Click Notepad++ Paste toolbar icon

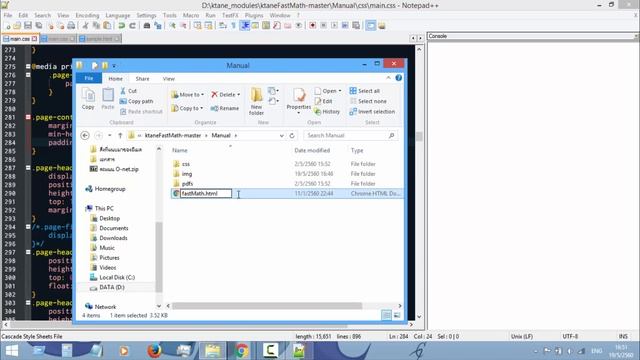pos(107,26)
